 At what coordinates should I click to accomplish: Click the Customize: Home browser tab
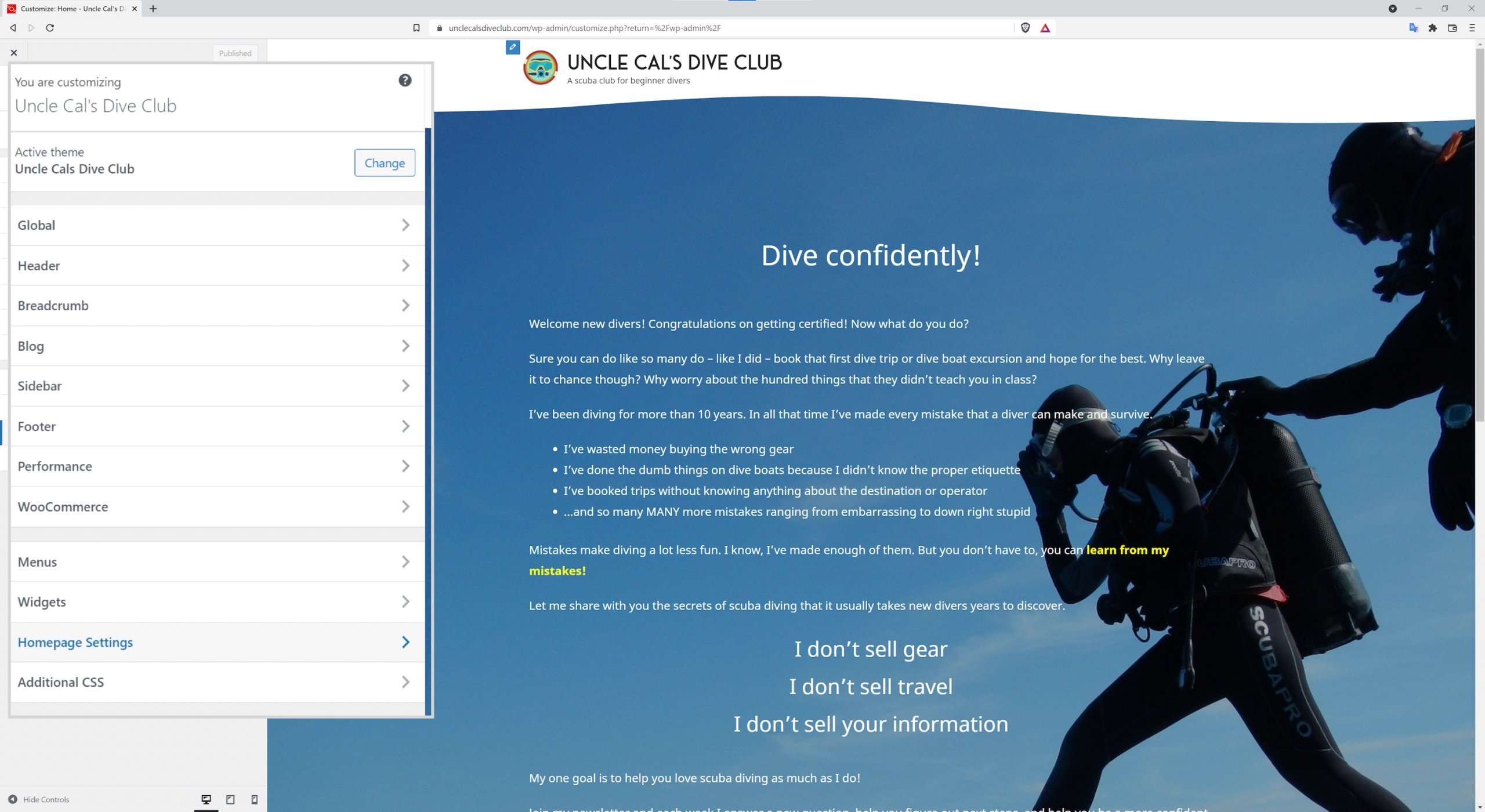pos(71,9)
